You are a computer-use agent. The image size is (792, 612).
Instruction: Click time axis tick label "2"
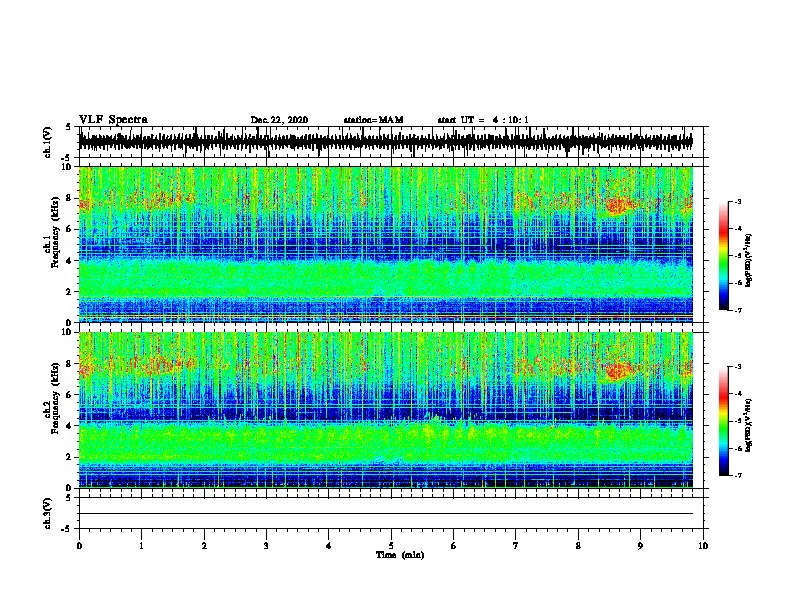click(x=204, y=546)
